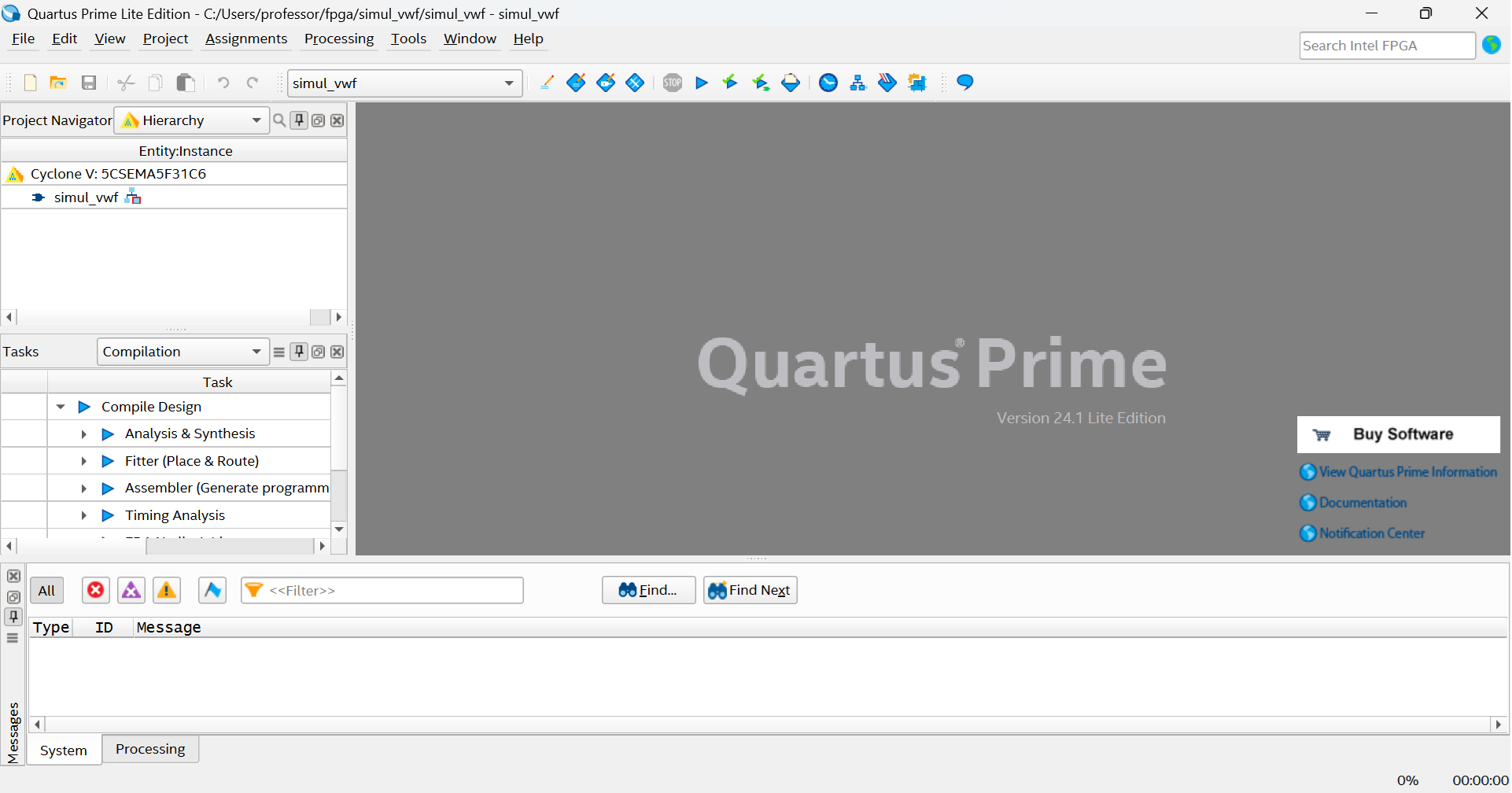Image resolution: width=1512 pixels, height=793 pixels.
Task: Click the message Filter input field
Action: click(393, 590)
